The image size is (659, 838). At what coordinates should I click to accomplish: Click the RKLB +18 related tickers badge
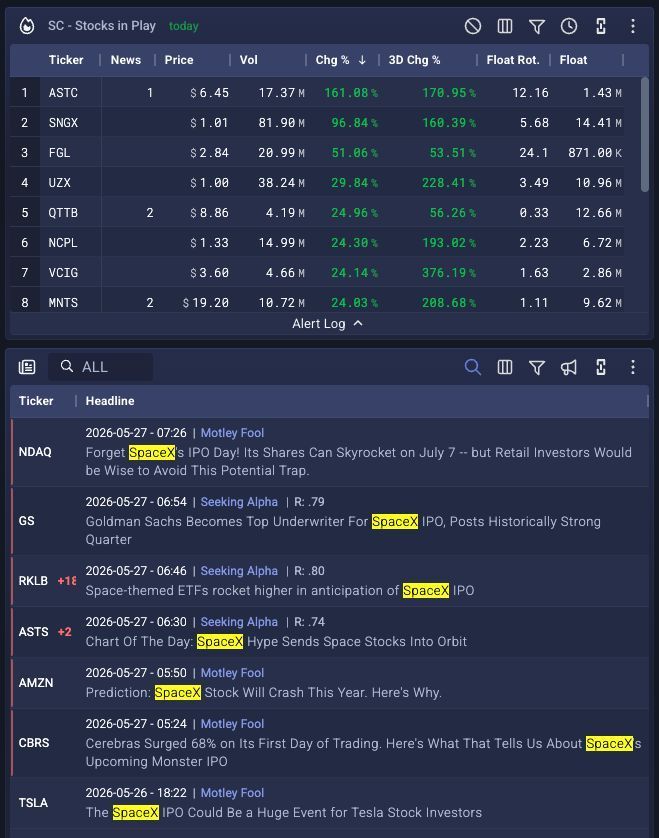point(67,581)
